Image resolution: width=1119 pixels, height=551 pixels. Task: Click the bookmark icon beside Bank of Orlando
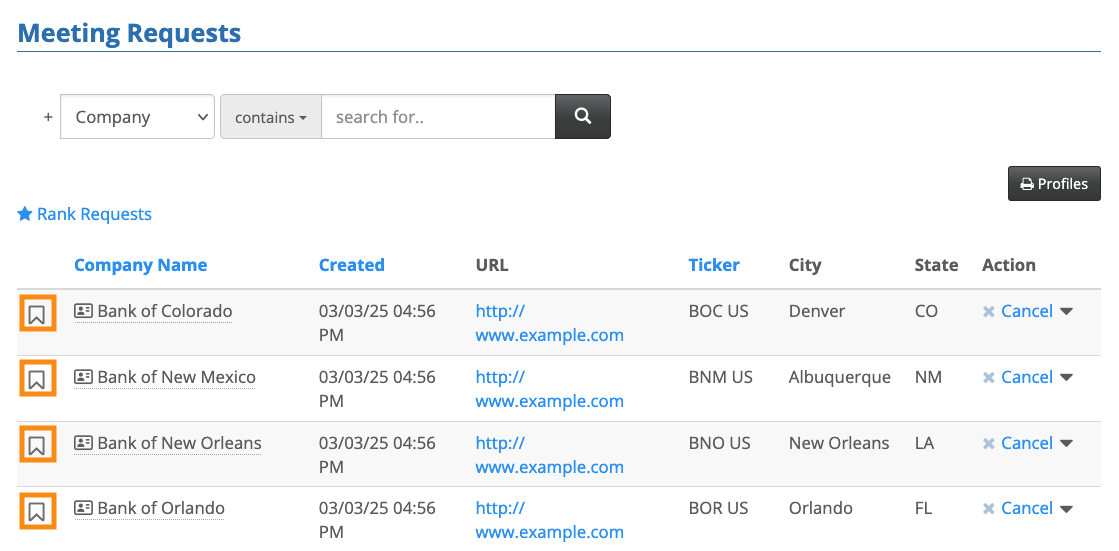tap(36, 511)
